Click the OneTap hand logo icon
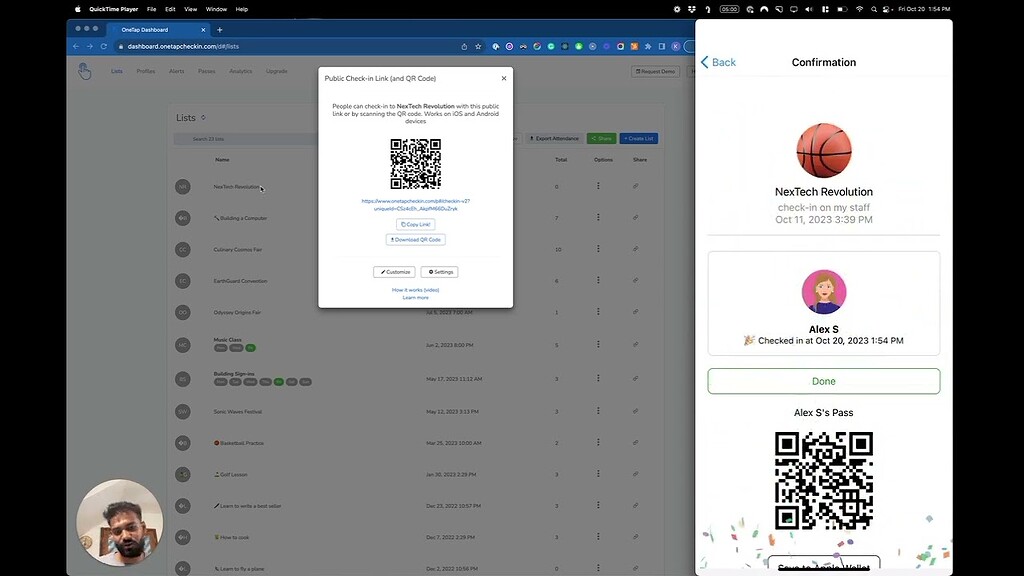The height and width of the screenshot is (576, 1024). (84, 71)
